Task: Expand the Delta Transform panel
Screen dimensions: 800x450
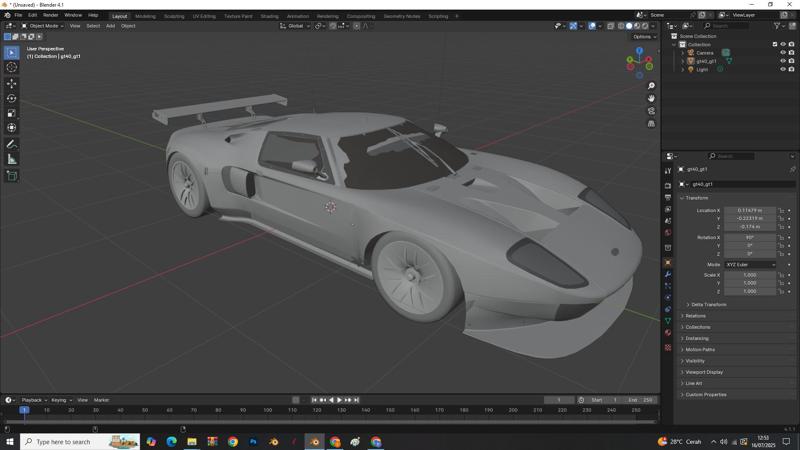Action: coord(708,305)
